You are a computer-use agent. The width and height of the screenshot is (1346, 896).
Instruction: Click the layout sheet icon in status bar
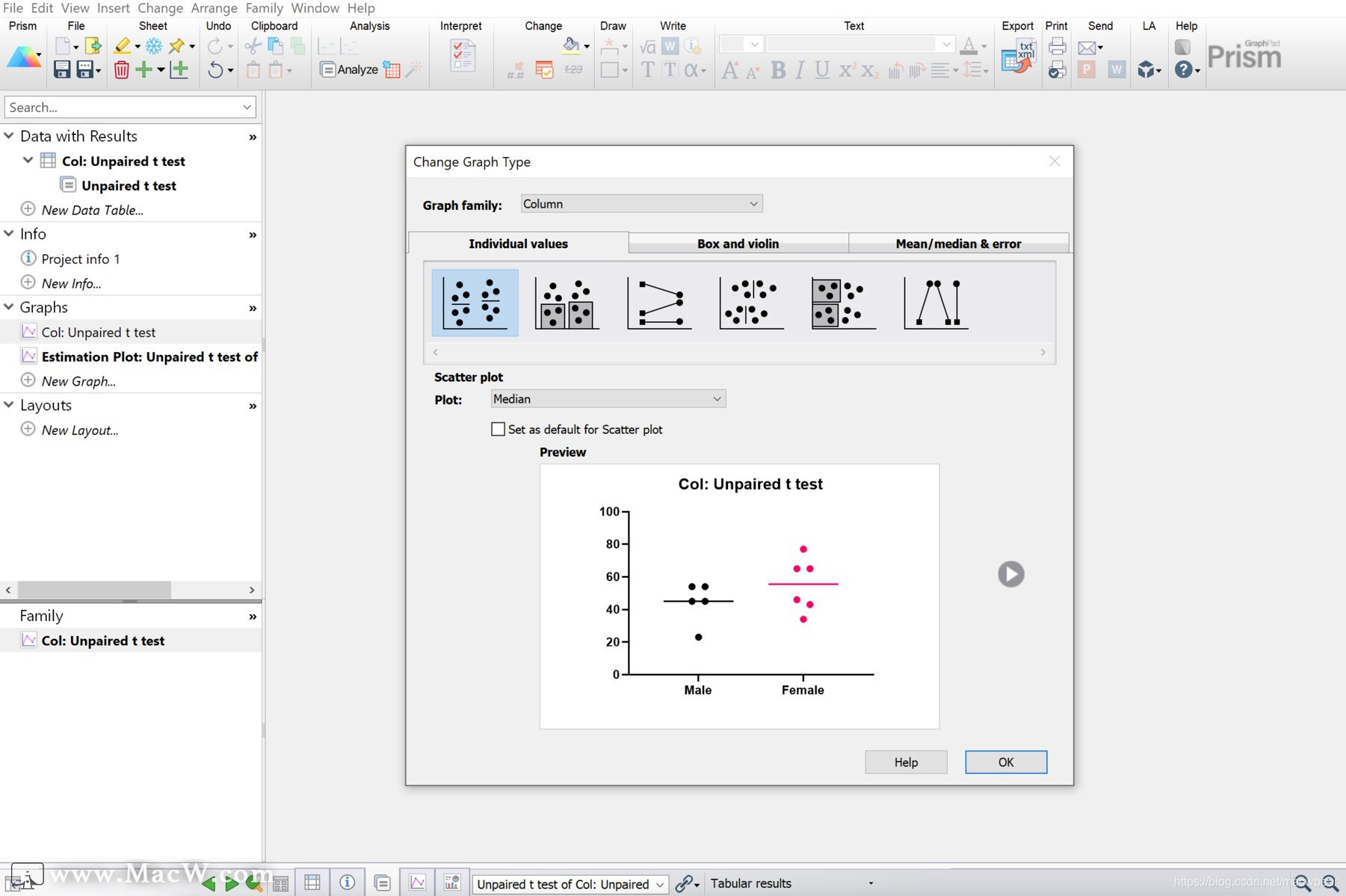pyautogui.click(x=452, y=883)
